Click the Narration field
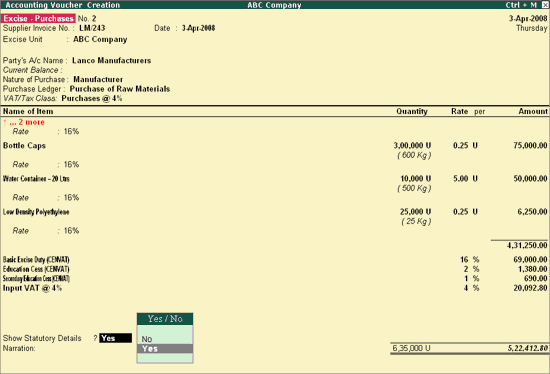The image size is (550, 374). pyautogui.click(x=19, y=348)
